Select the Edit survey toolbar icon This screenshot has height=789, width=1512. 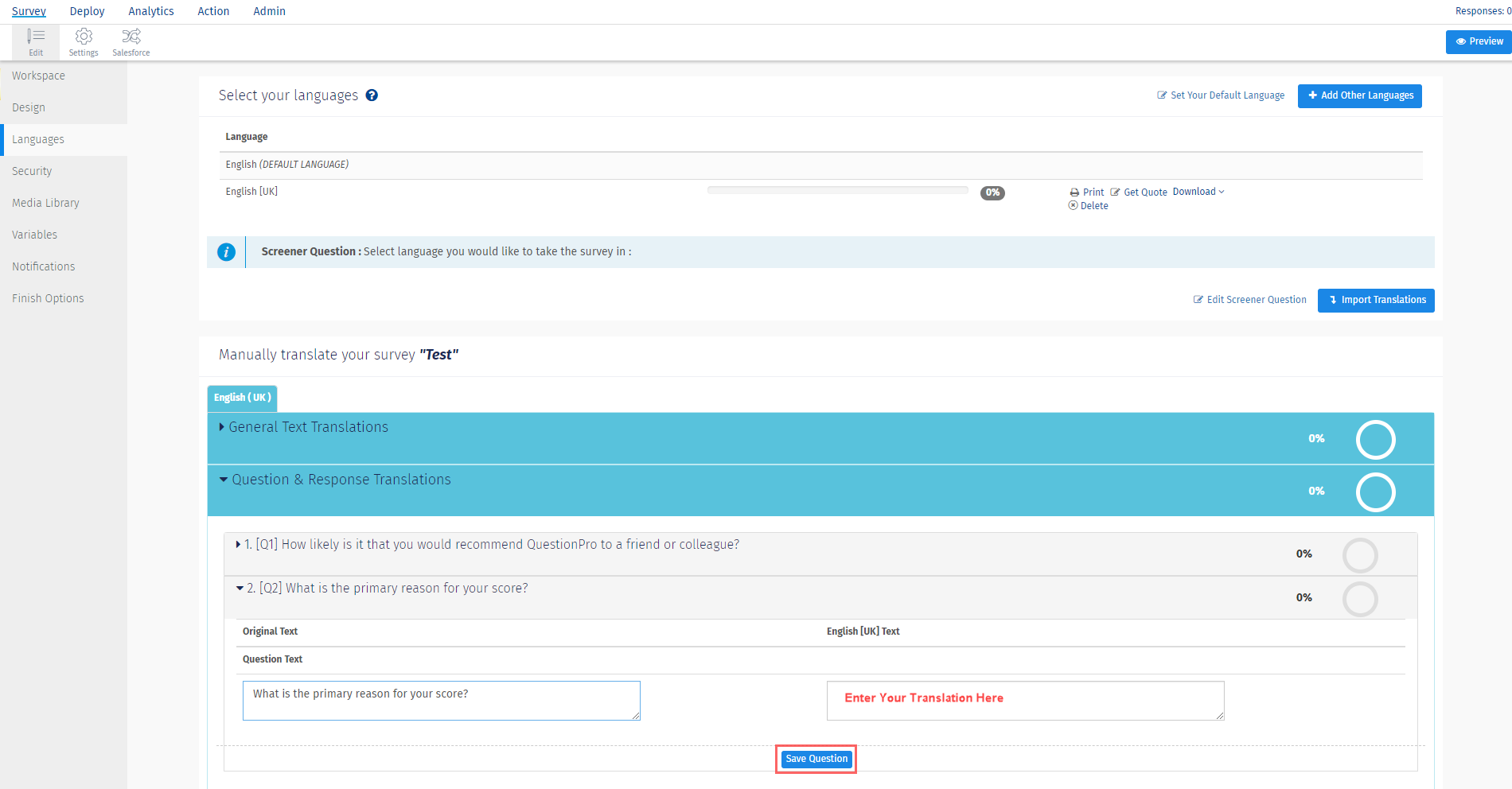[36, 41]
